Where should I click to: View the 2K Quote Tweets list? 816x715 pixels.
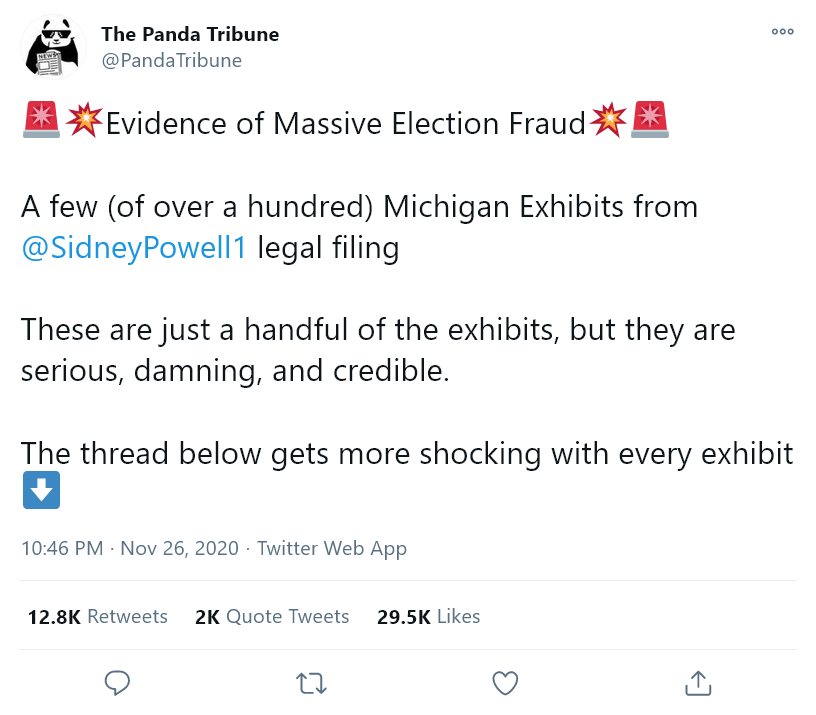(272, 616)
